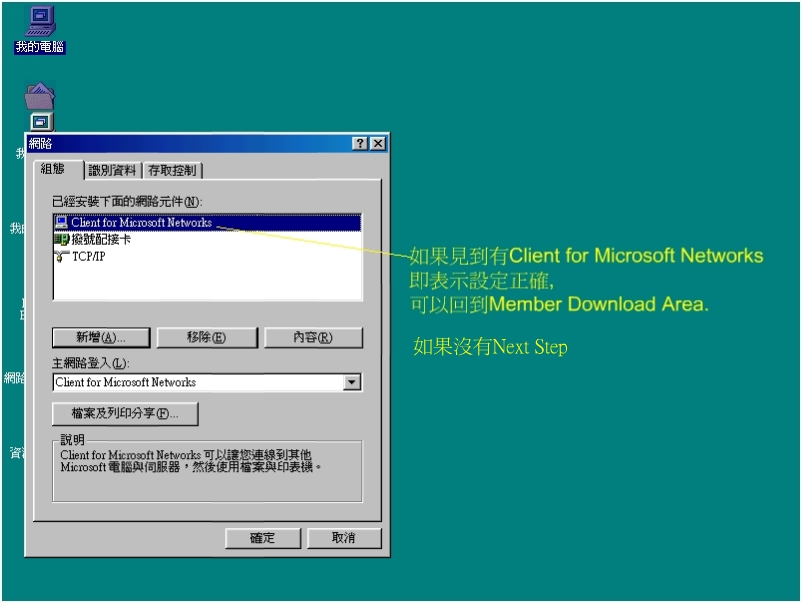Click the help question mark button in title bar

(x=360, y=144)
